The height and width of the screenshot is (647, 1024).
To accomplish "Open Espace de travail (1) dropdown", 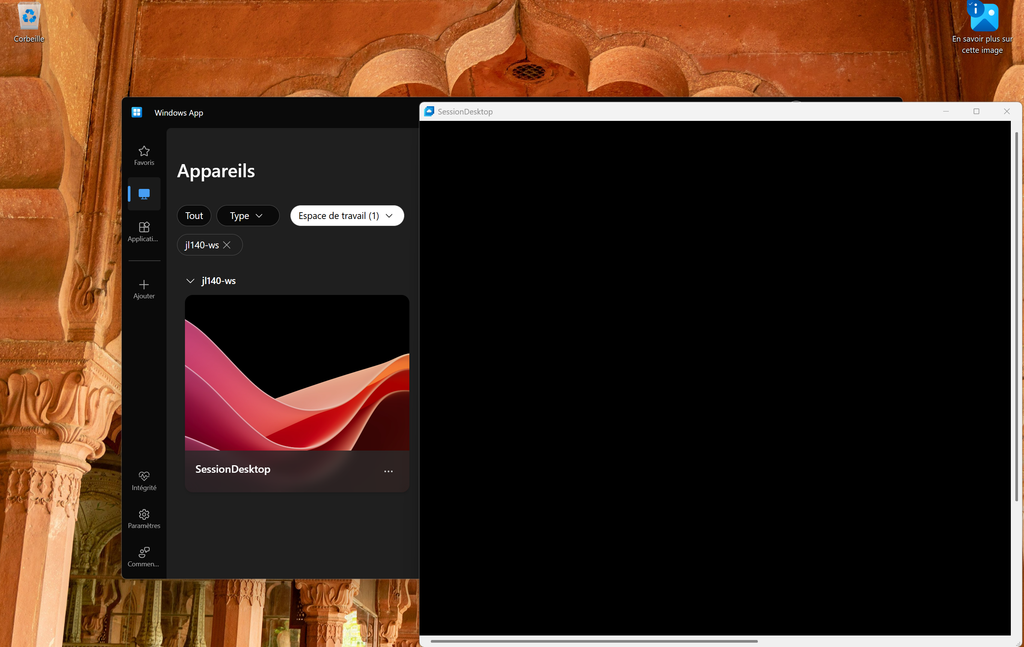I will click(x=347, y=215).
